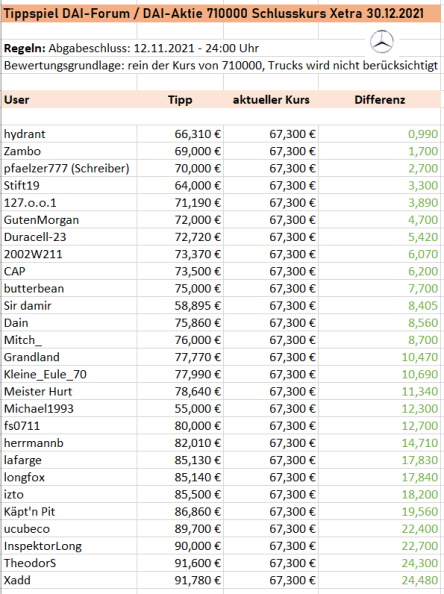The image size is (444, 594).
Task: Select the Käpt'n Pit user cell
Action: pyautogui.click(x=69, y=512)
